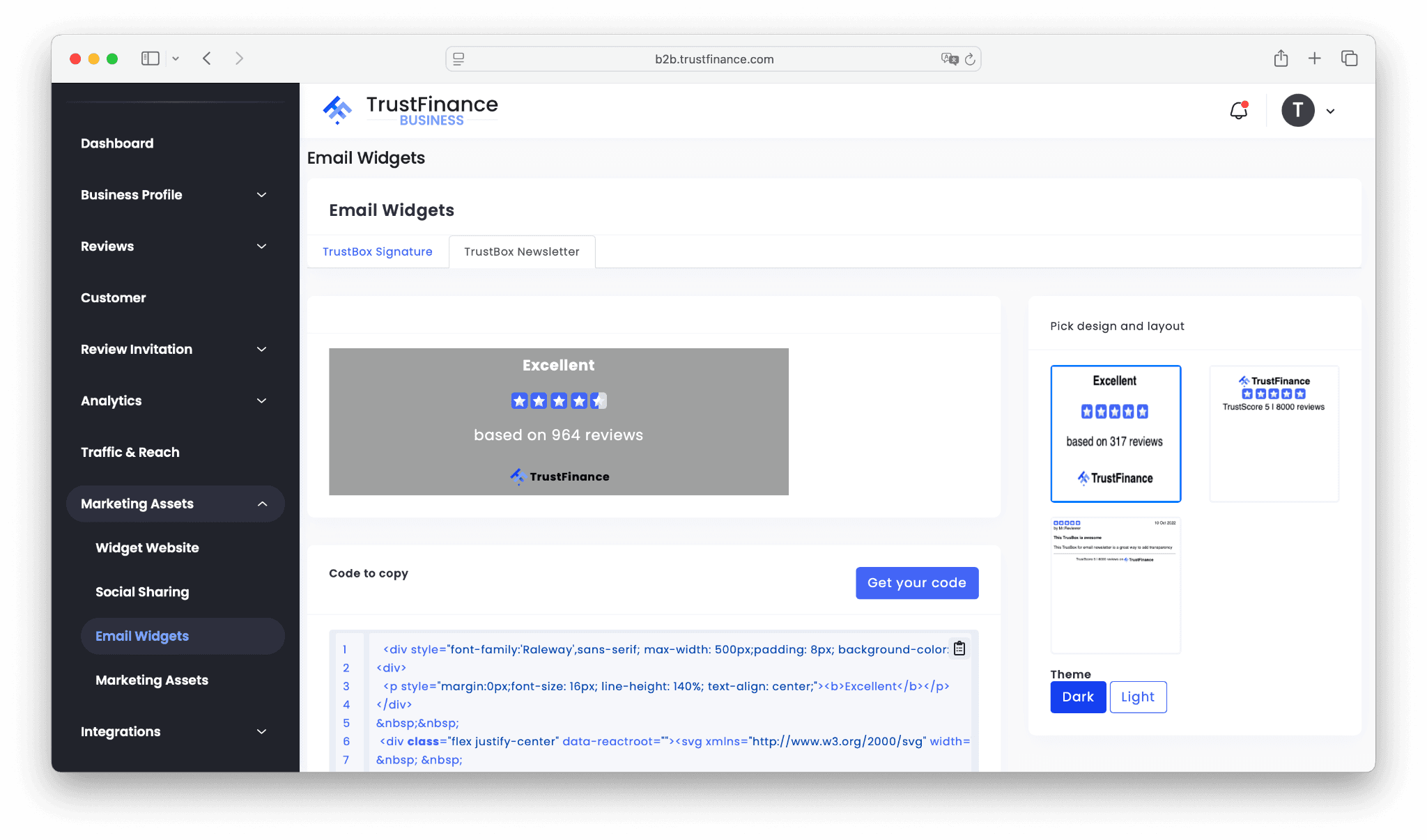Image resolution: width=1427 pixels, height=840 pixels.
Task: Open Social Sharing sidebar link
Action: click(142, 591)
